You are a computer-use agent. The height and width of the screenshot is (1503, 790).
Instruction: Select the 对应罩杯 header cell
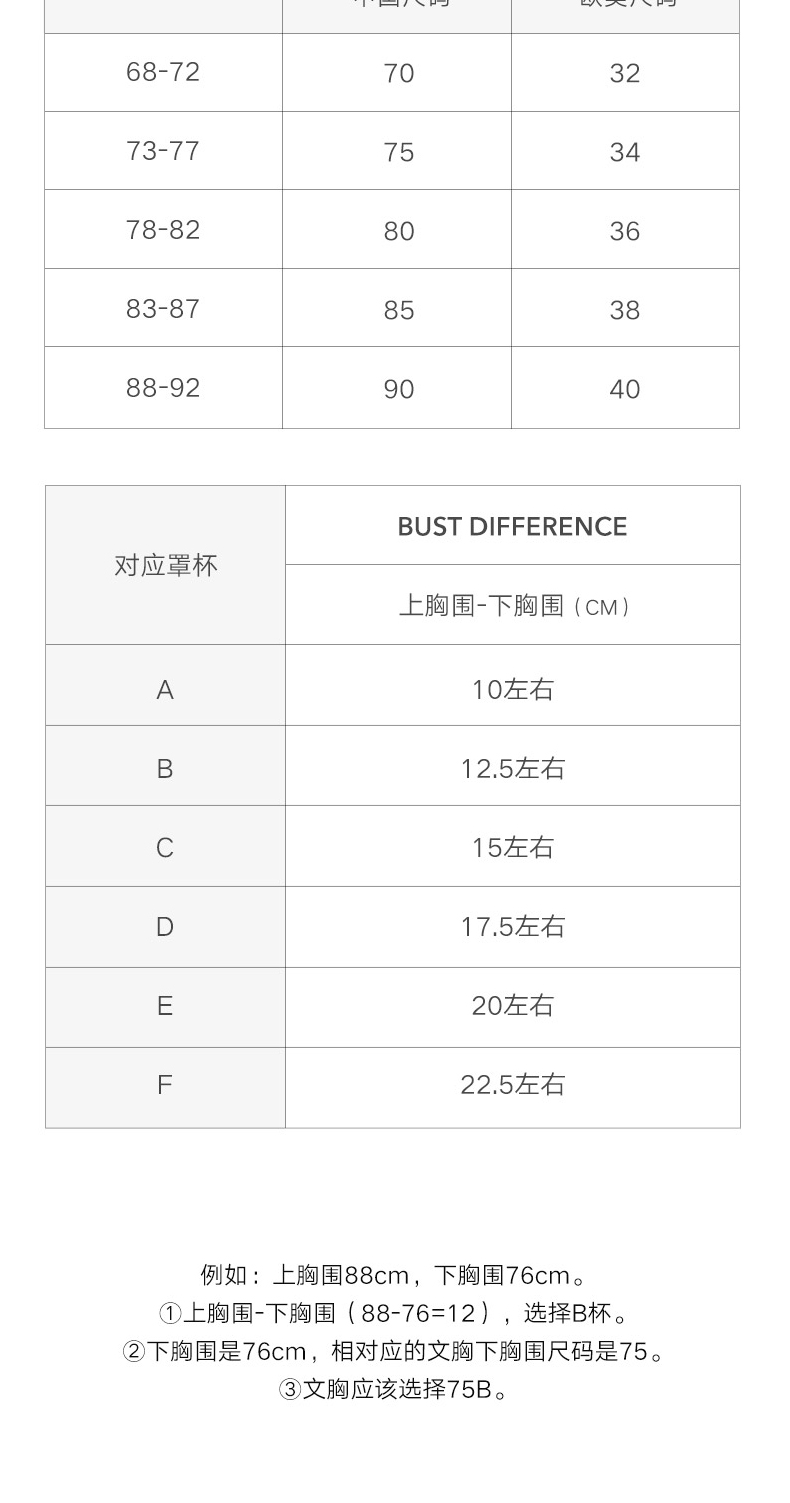165,566
